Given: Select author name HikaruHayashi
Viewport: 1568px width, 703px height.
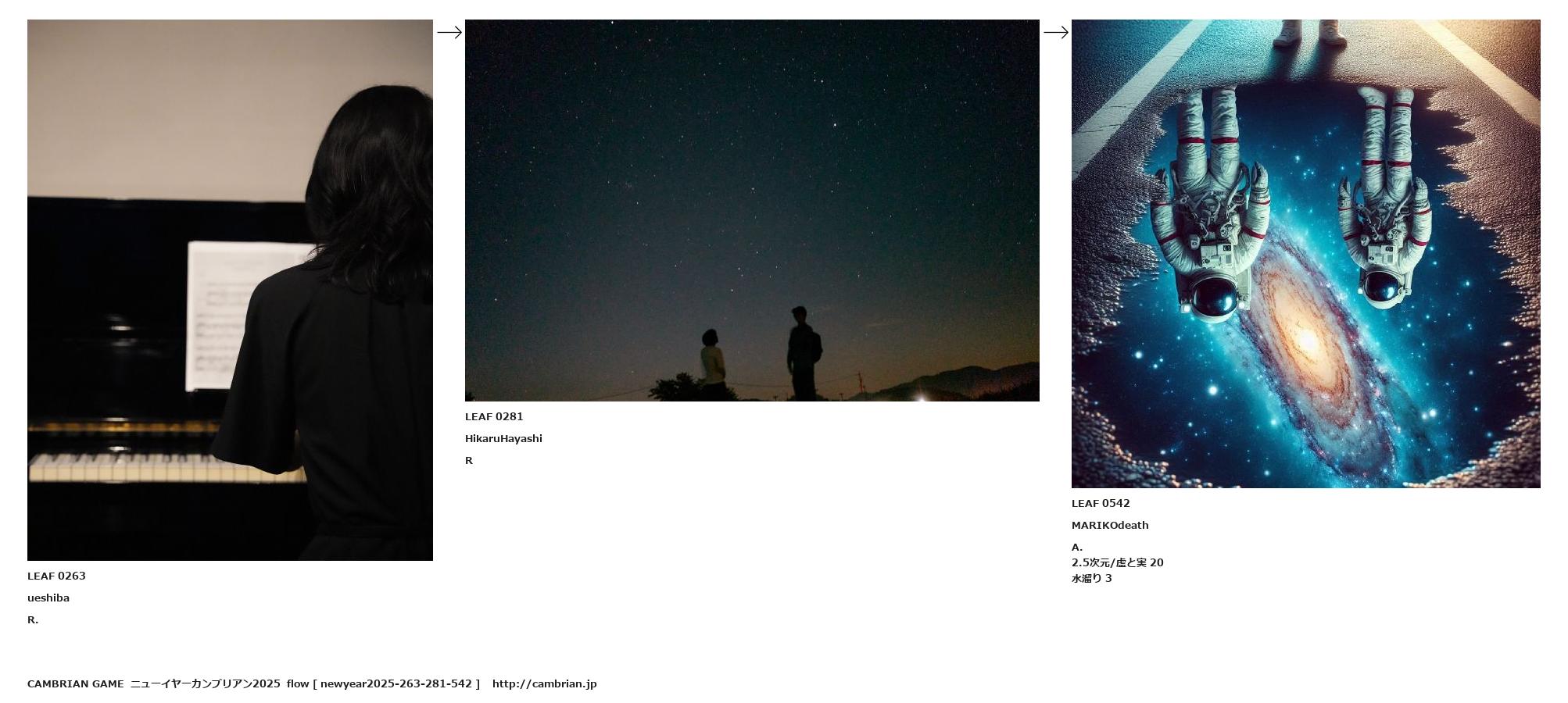Looking at the screenshot, I should (x=503, y=438).
